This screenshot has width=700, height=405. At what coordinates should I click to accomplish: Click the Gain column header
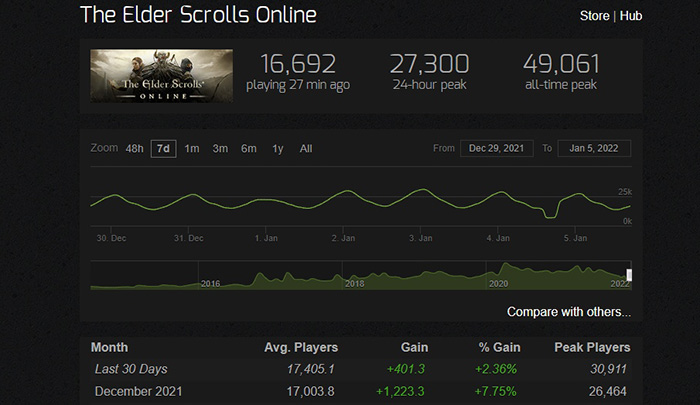[x=414, y=347]
